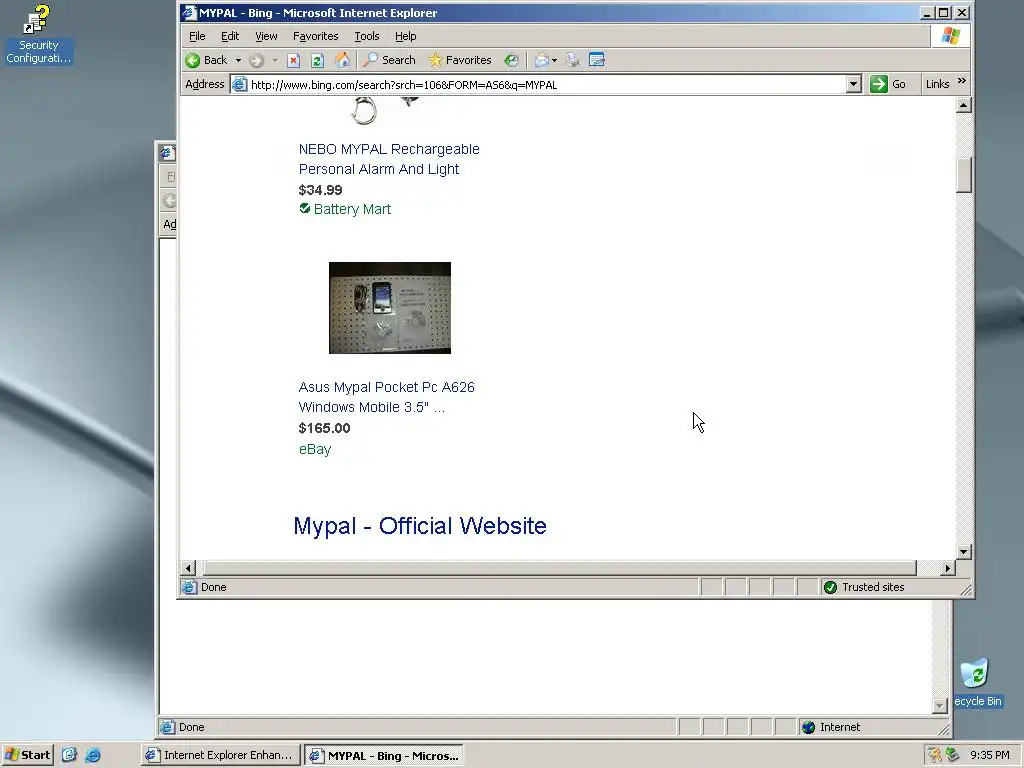Click the green Go button

[x=889, y=84]
